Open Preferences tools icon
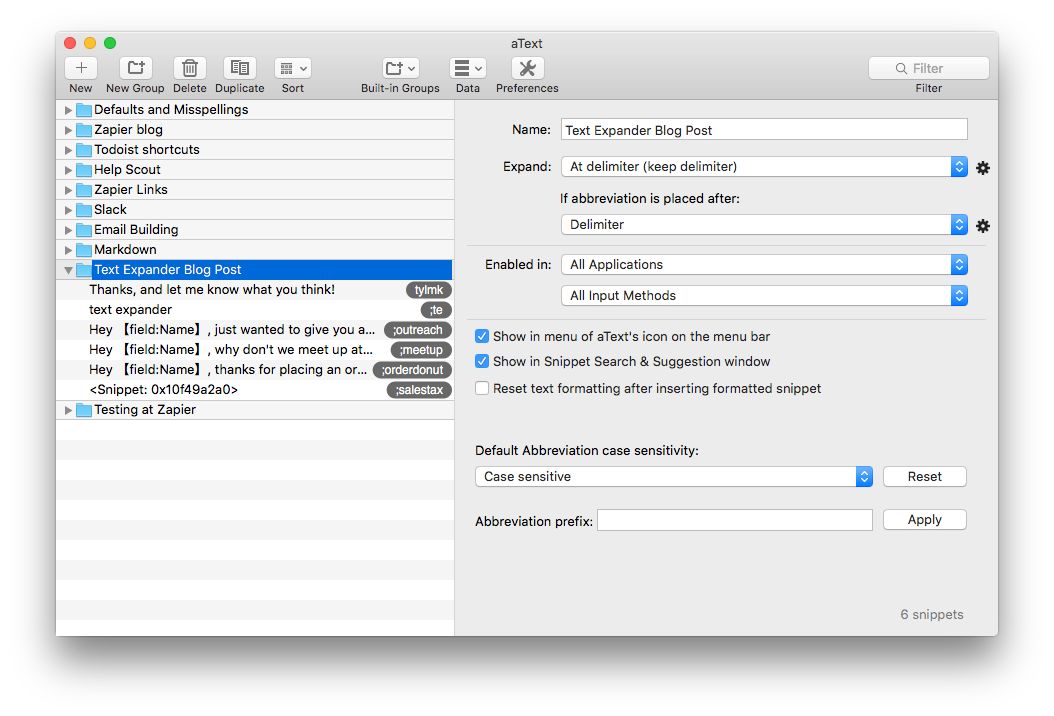1054x716 pixels. [528, 68]
